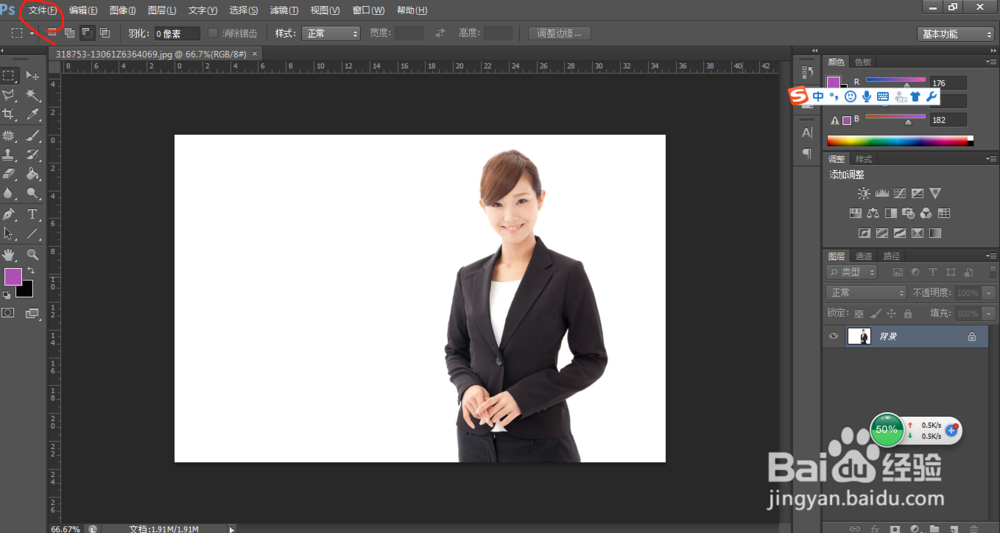The image size is (1000, 533).
Task: Open the tool preset picker arrow
Action: [x=32, y=33]
